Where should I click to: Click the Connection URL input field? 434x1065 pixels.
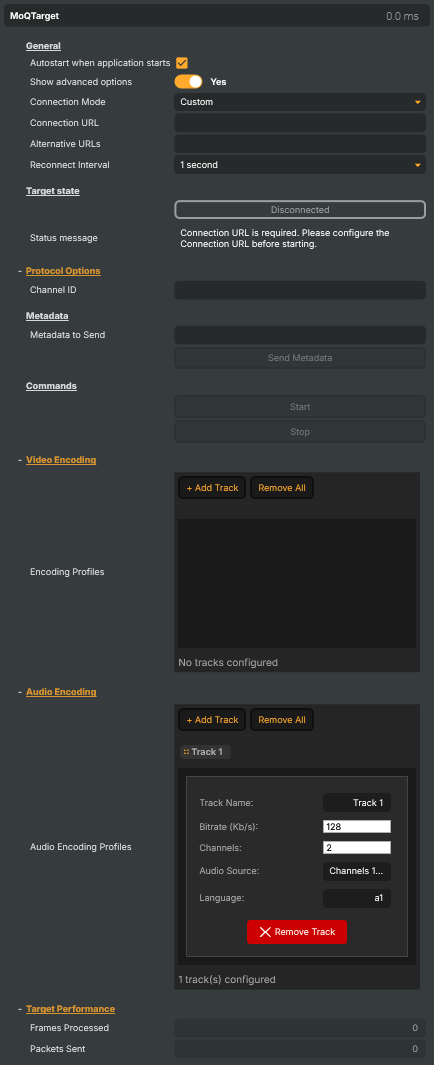[300, 123]
